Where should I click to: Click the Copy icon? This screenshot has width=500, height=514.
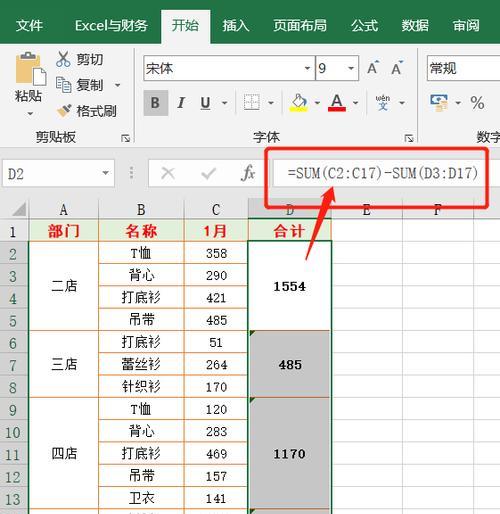[x=63, y=85]
